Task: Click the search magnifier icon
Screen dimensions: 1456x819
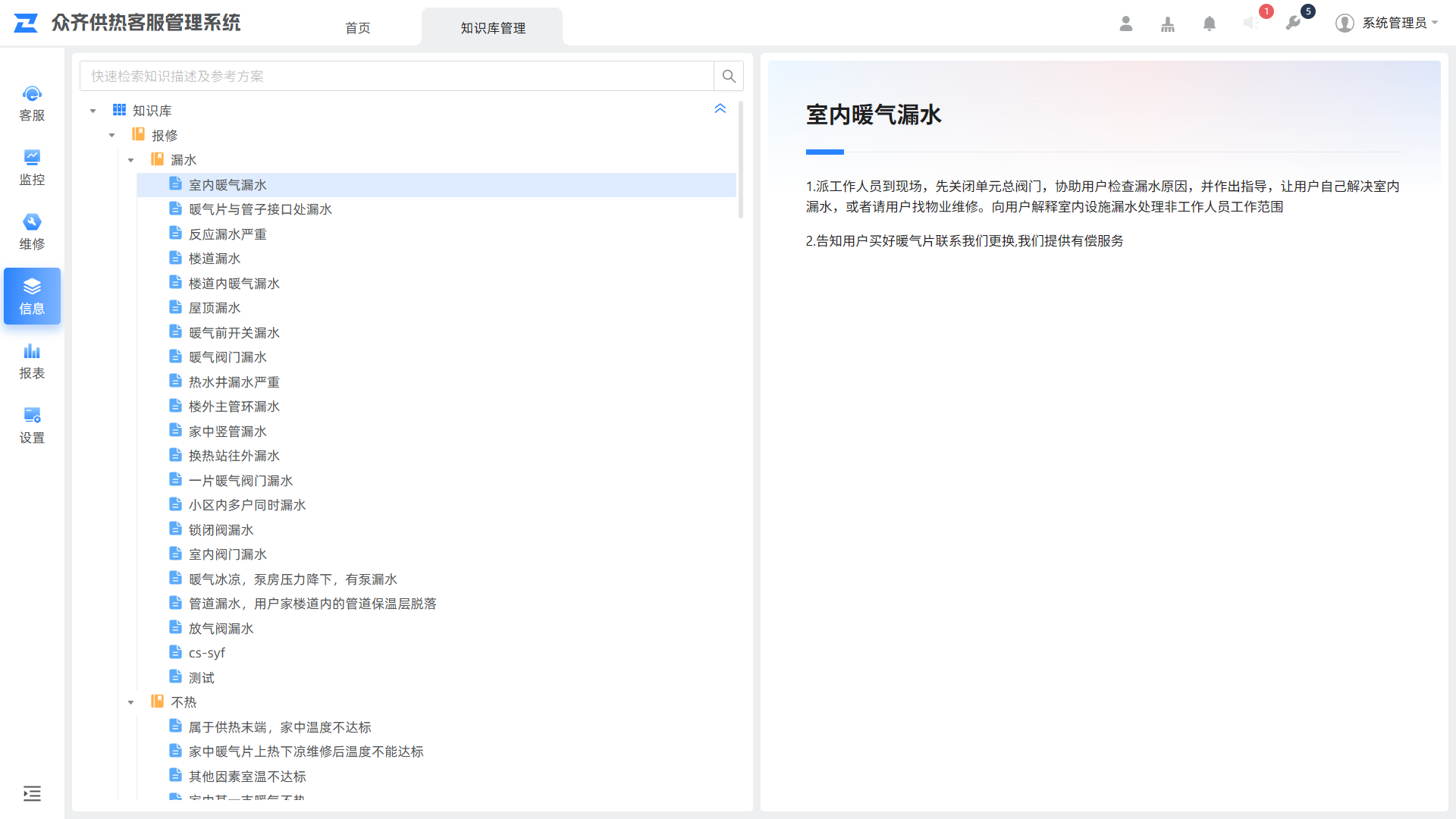Action: pos(729,76)
